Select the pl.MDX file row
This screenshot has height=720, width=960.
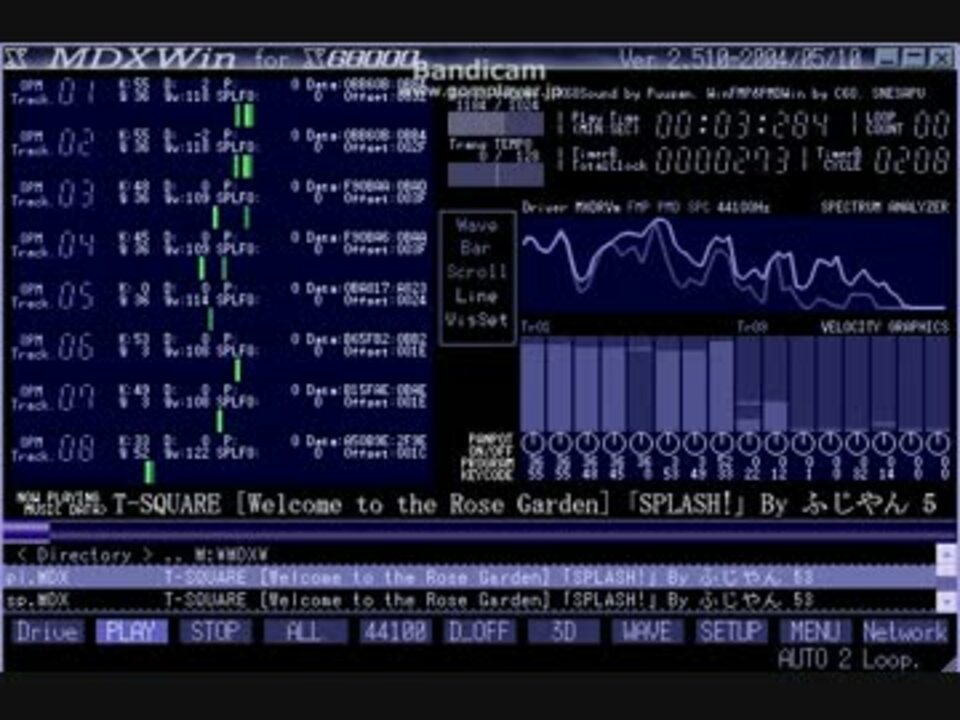point(470,577)
